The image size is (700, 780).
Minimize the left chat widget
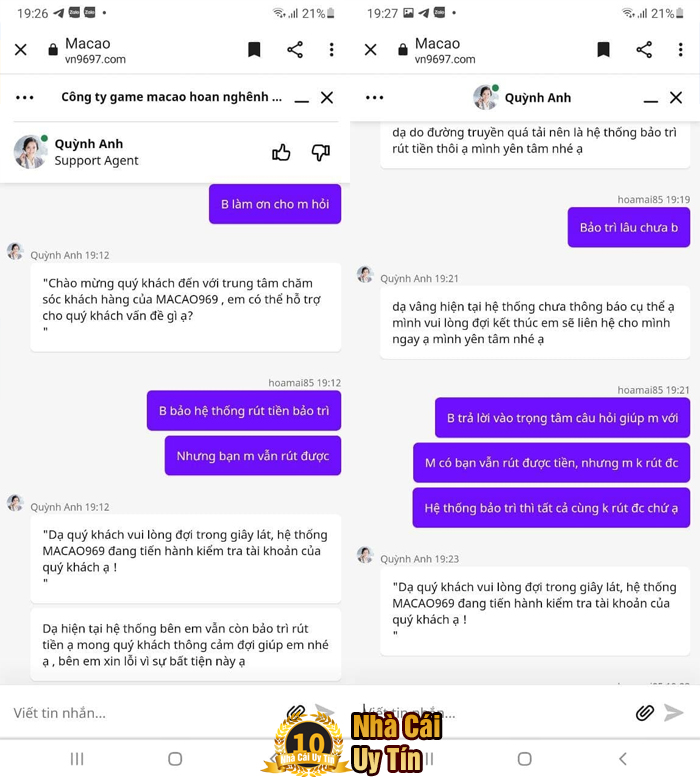tap(301, 101)
